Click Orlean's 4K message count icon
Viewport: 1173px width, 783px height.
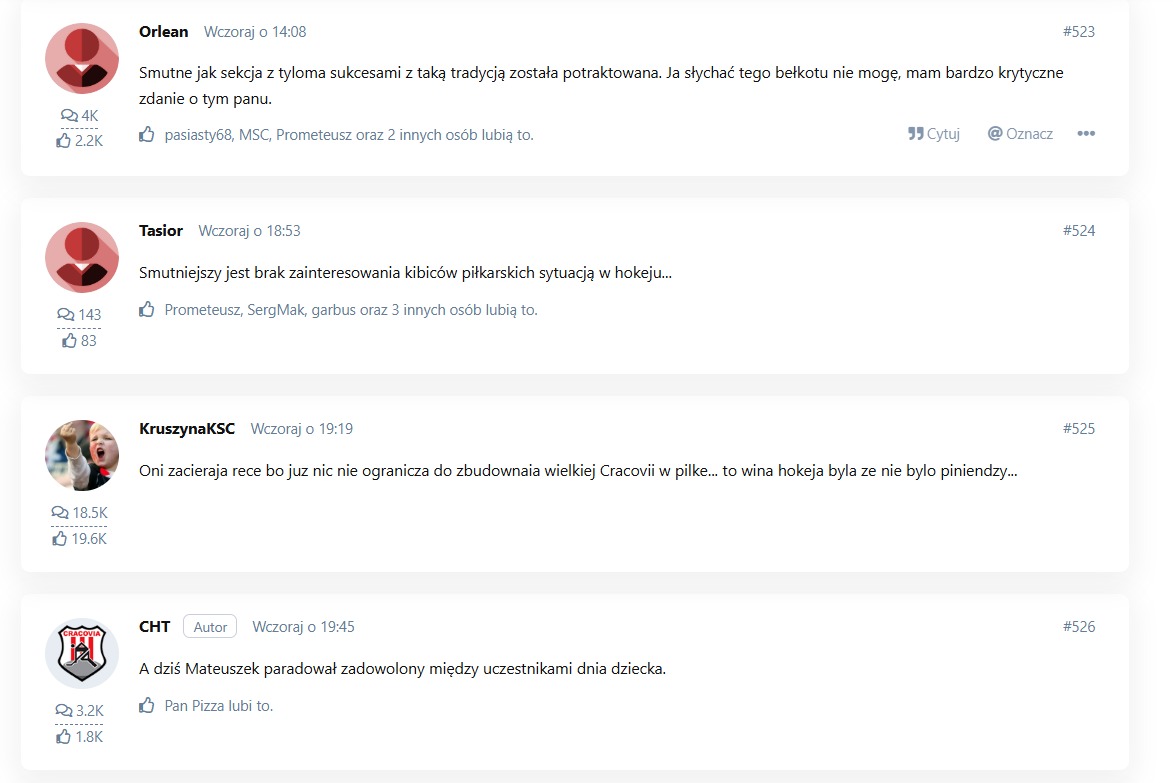pos(70,115)
